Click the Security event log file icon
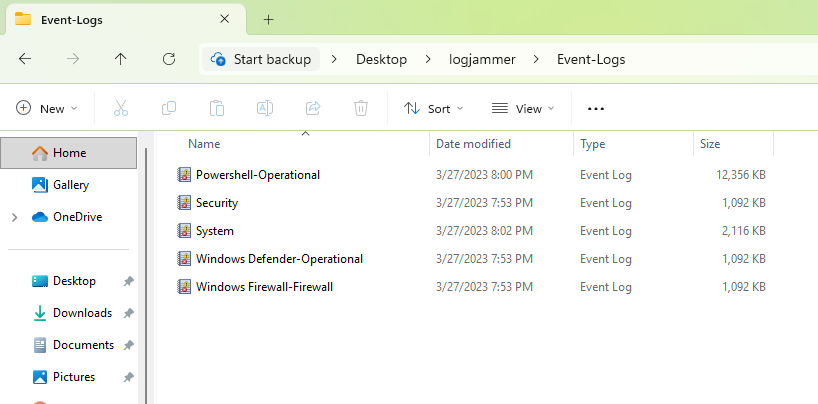The width and height of the screenshot is (818, 404). tap(184, 203)
